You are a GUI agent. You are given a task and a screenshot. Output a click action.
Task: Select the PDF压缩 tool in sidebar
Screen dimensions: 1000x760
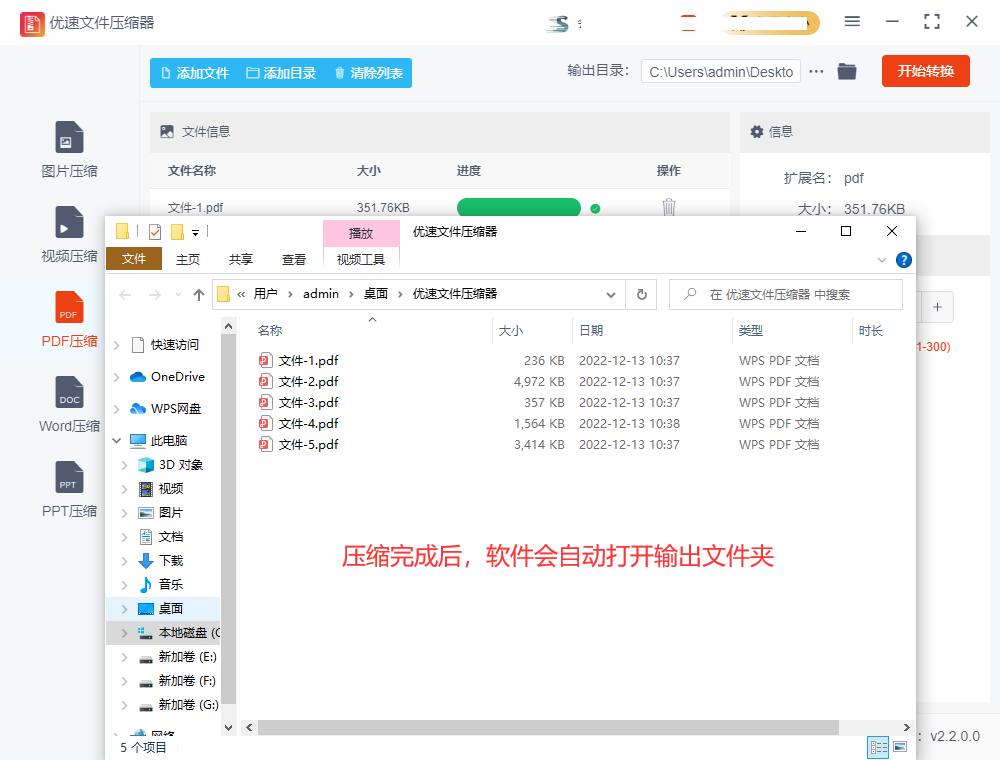click(x=69, y=319)
